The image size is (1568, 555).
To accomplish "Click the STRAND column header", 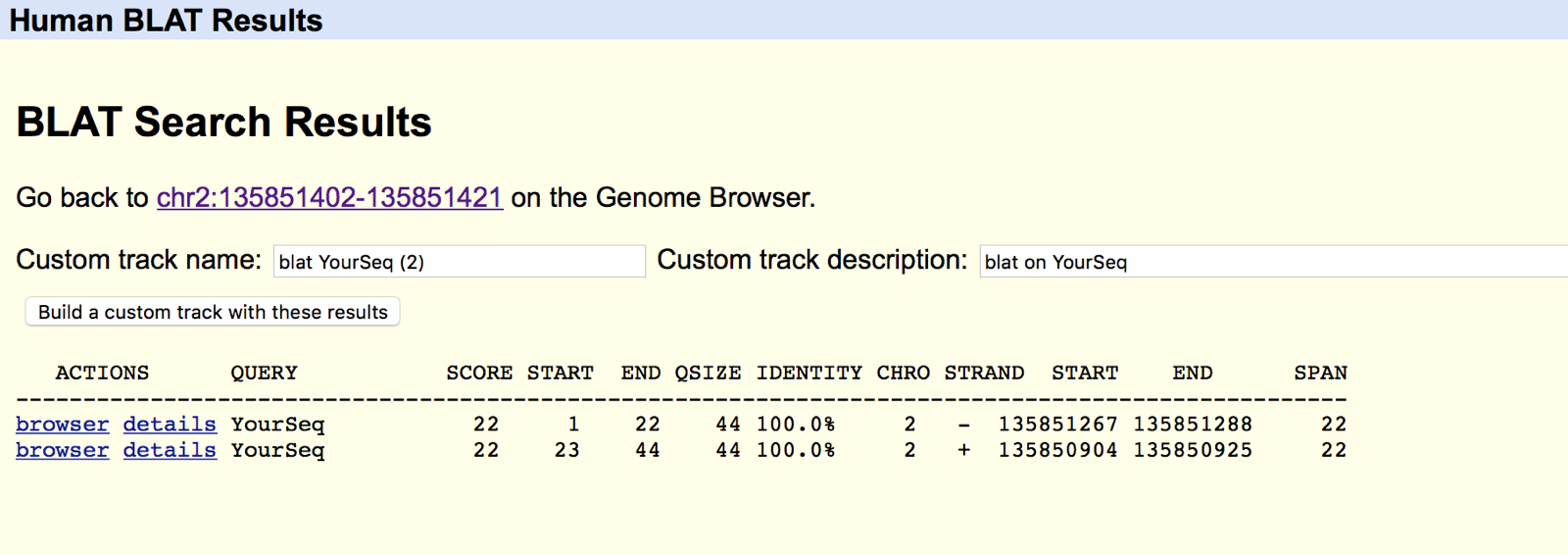I will [x=984, y=373].
